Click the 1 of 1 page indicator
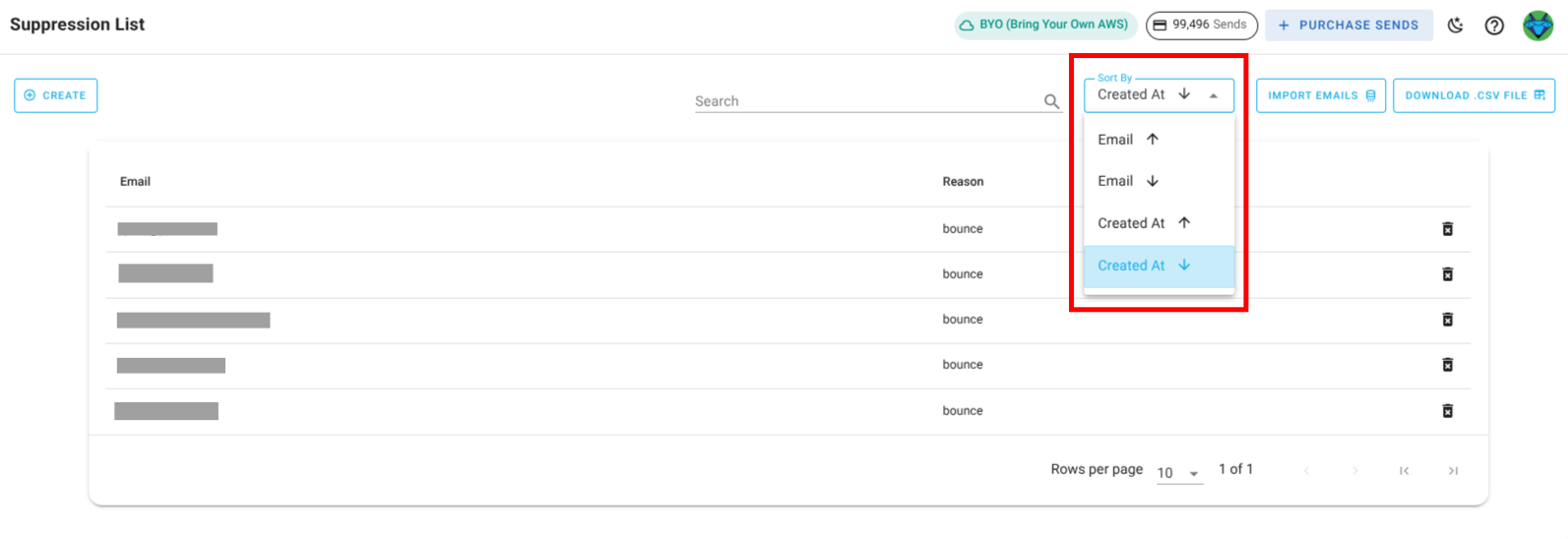This screenshot has width=1568, height=539. tap(1235, 469)
